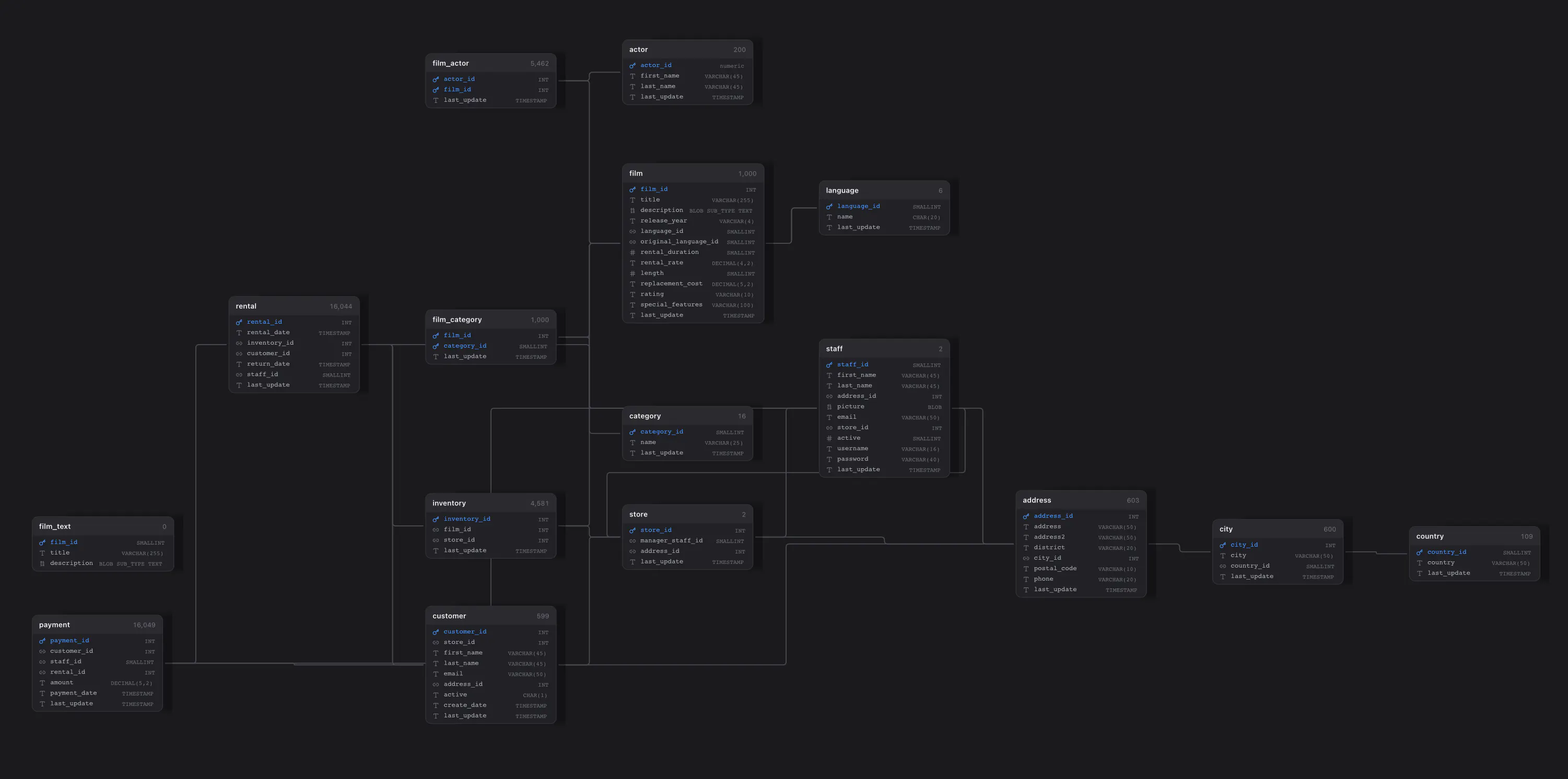Select the rating column in film table

coord(693,294)
